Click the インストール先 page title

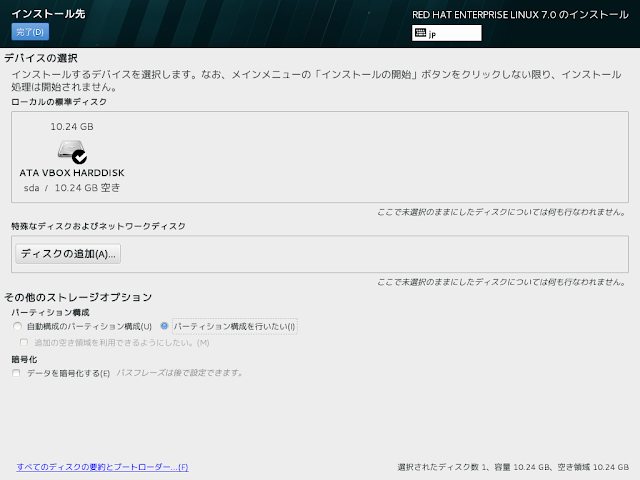[48, 14]
